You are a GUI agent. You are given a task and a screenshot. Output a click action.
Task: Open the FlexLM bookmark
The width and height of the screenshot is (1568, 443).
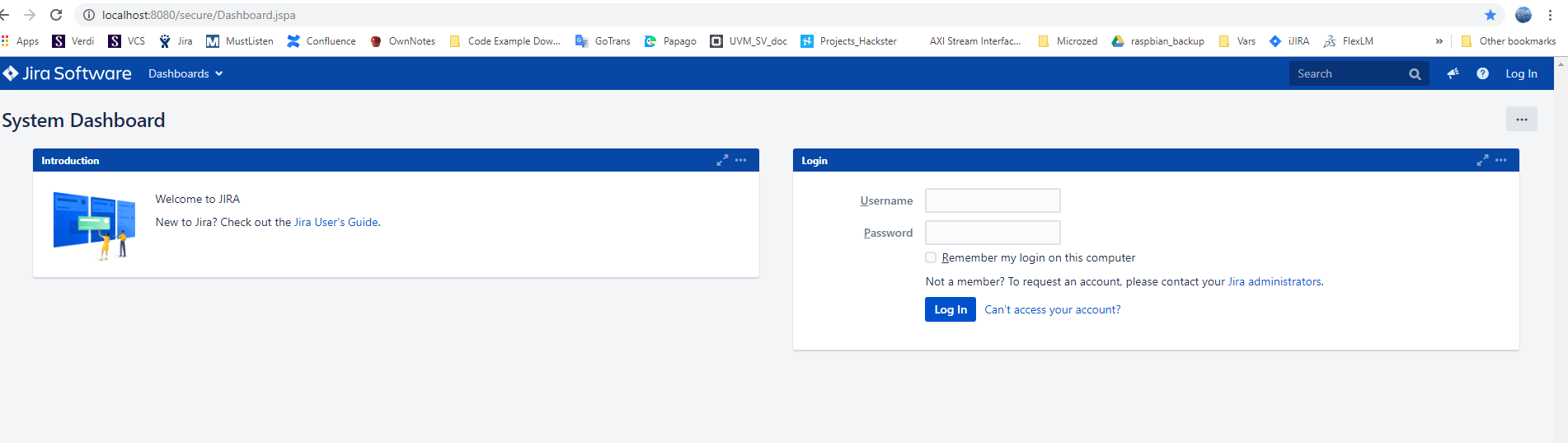(x=1349, y=41)
